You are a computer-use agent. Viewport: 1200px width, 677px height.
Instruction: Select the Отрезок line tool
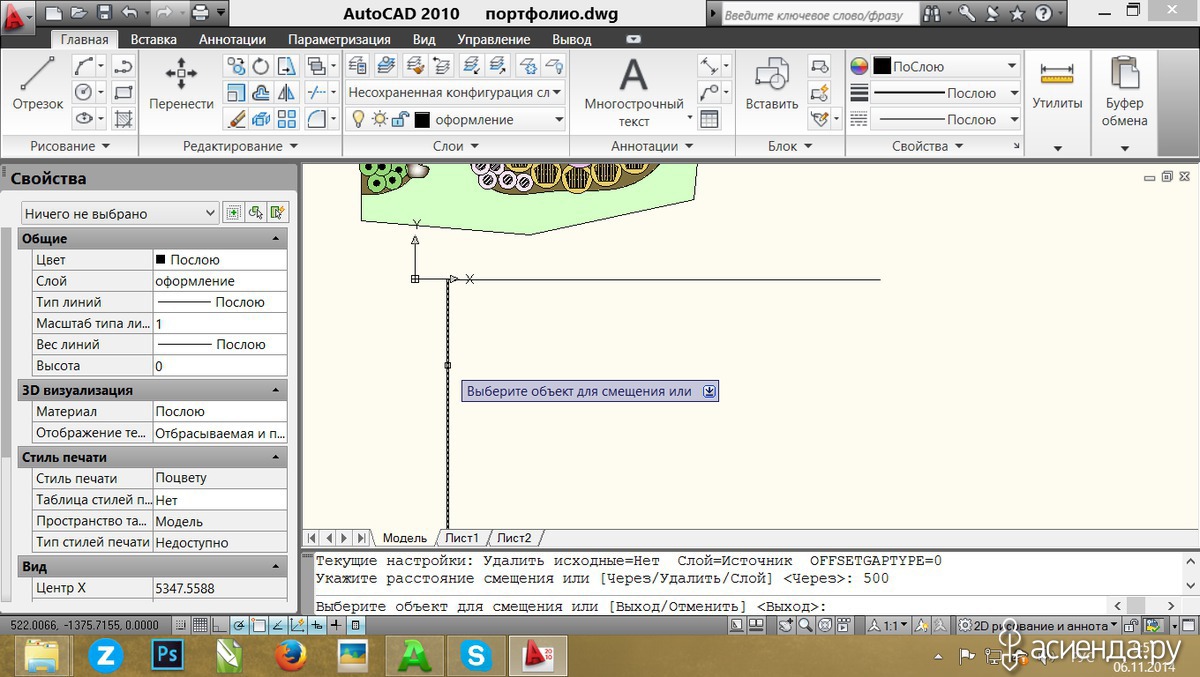tap(38, 83)
